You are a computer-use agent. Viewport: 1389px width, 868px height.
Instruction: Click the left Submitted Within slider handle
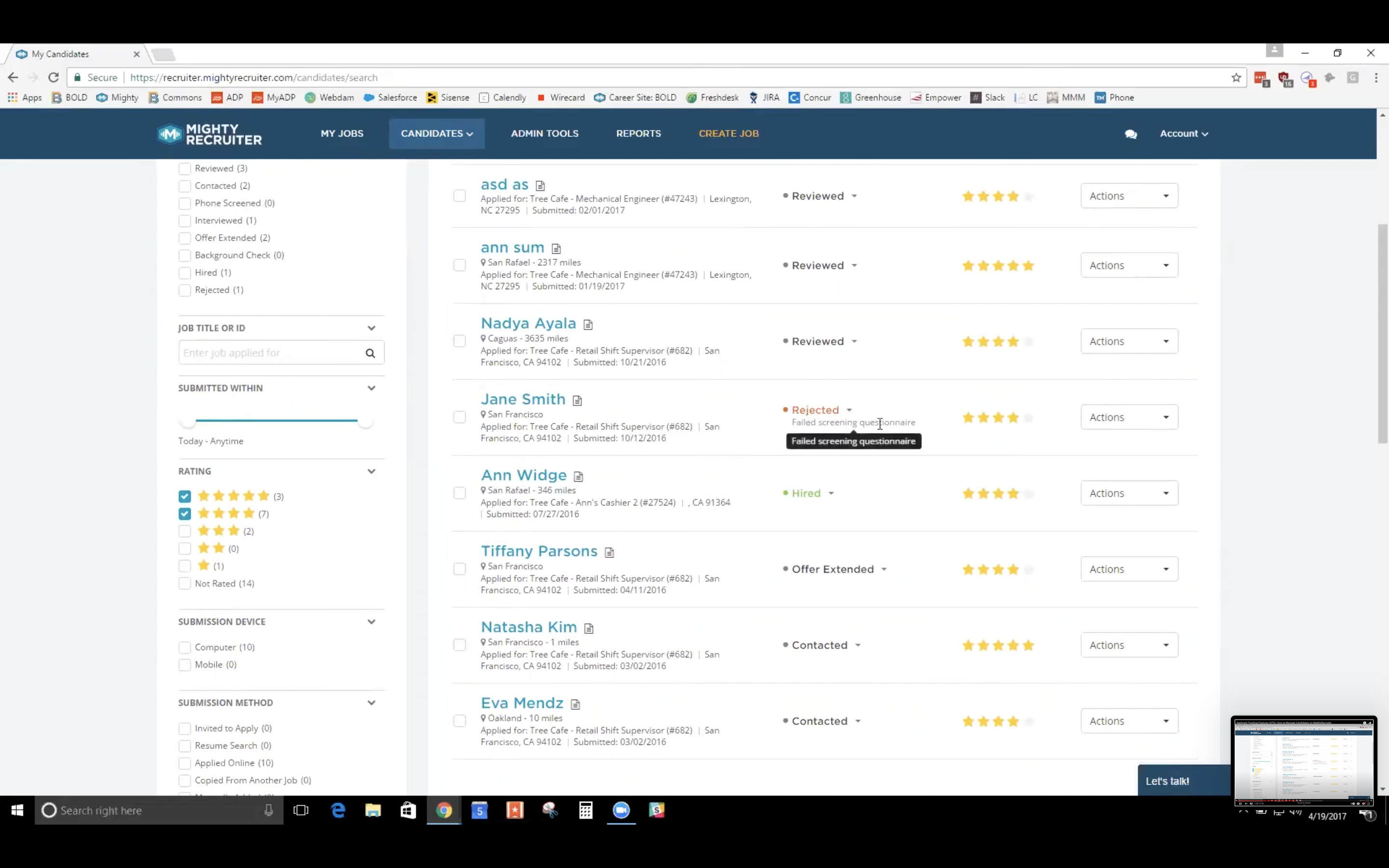click(x=188, y=421)
